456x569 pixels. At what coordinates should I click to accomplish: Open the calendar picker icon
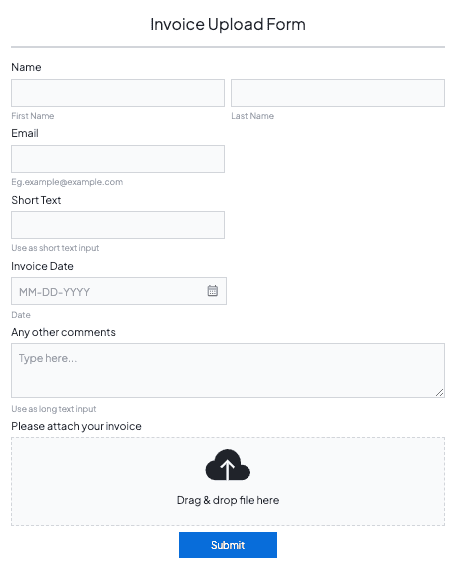213,291
